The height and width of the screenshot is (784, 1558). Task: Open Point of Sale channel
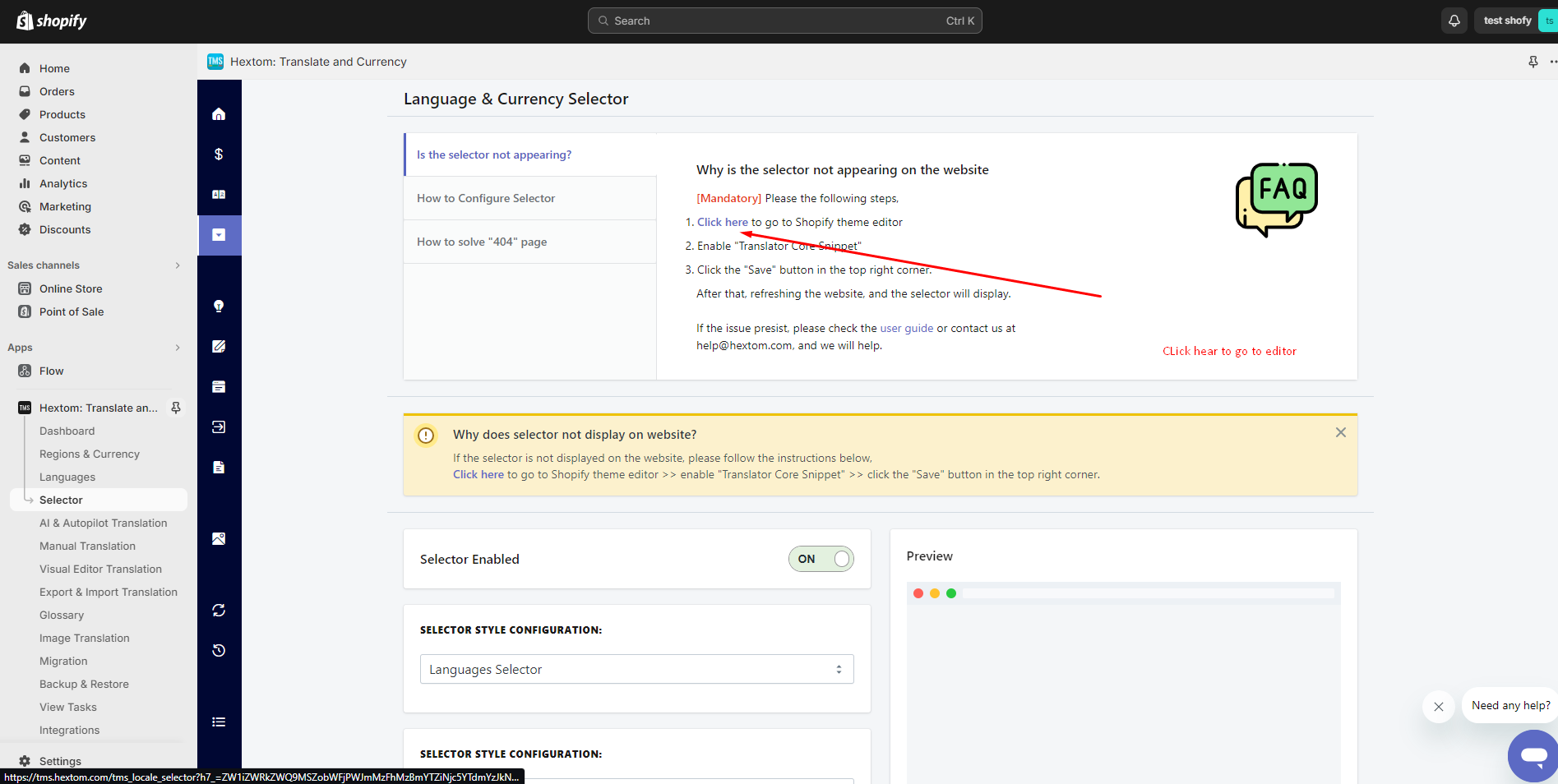pos(72,311)
